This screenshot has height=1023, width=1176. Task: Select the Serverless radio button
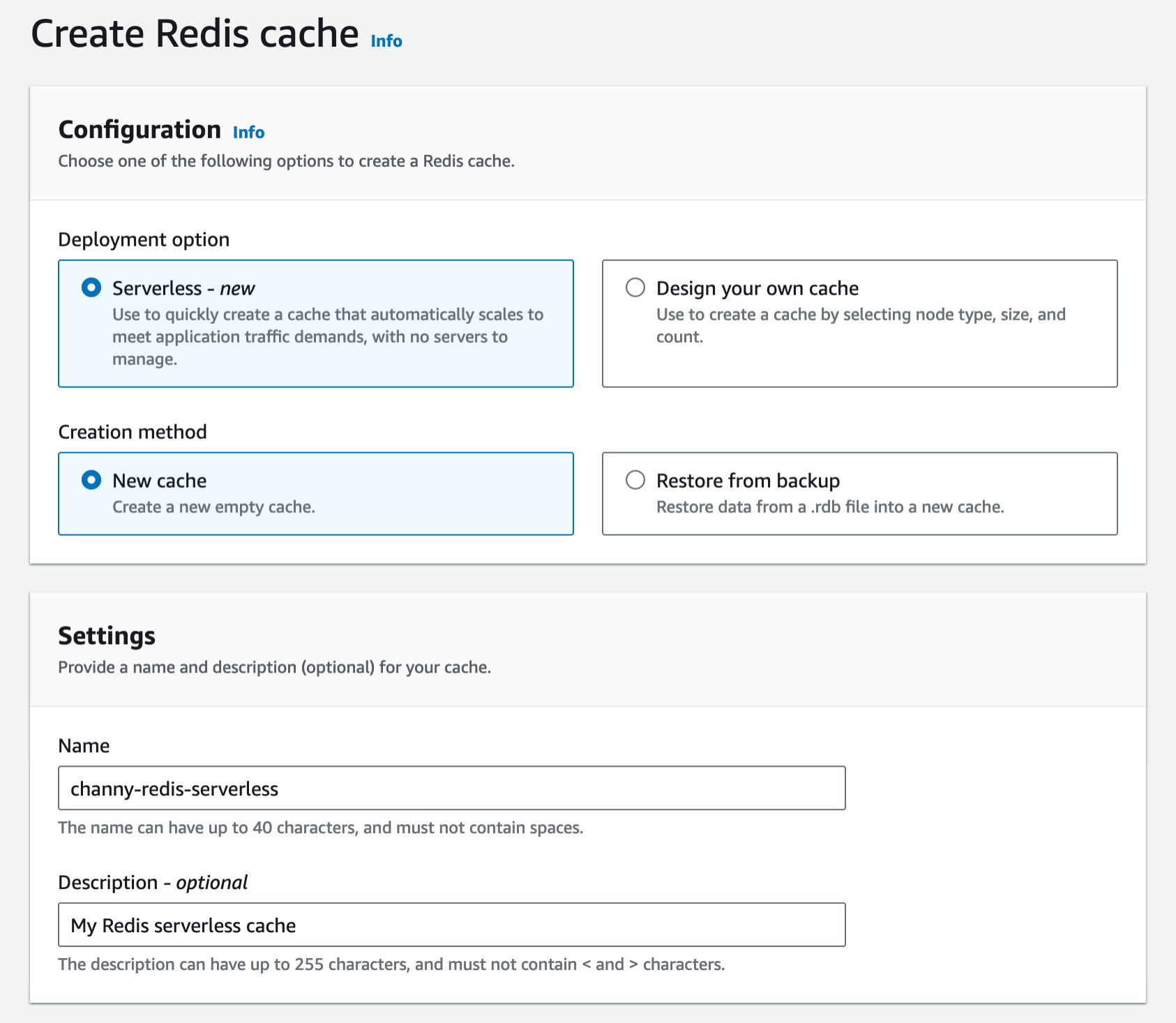tap(91, 288)
